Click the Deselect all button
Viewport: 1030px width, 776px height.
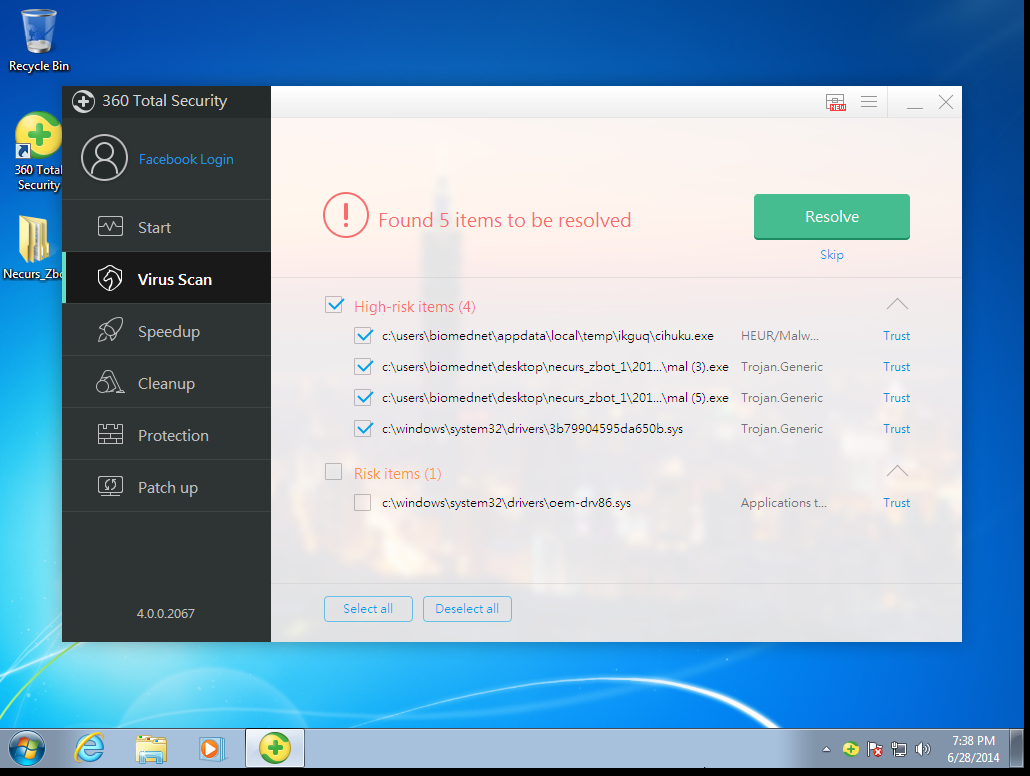[x=467, y=609]
